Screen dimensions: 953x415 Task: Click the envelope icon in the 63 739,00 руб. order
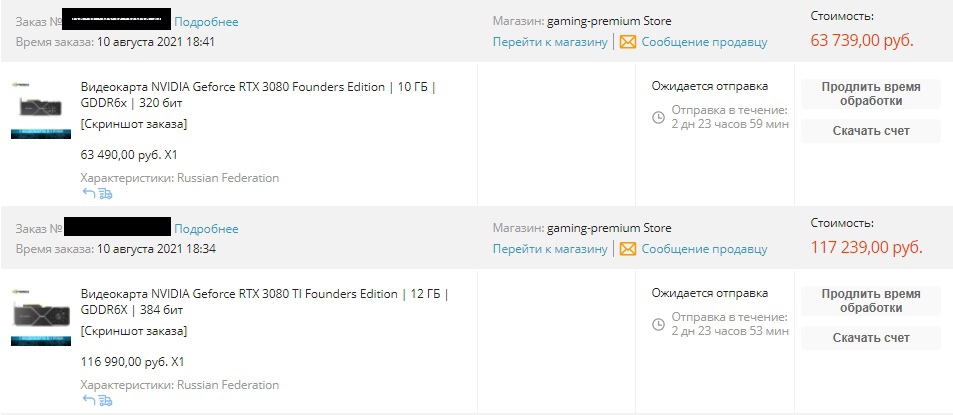[628, 42]
